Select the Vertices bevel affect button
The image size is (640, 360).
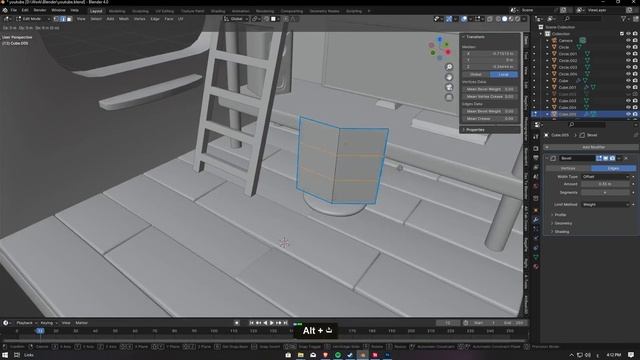pyautogui.click(x=568, y=168)
